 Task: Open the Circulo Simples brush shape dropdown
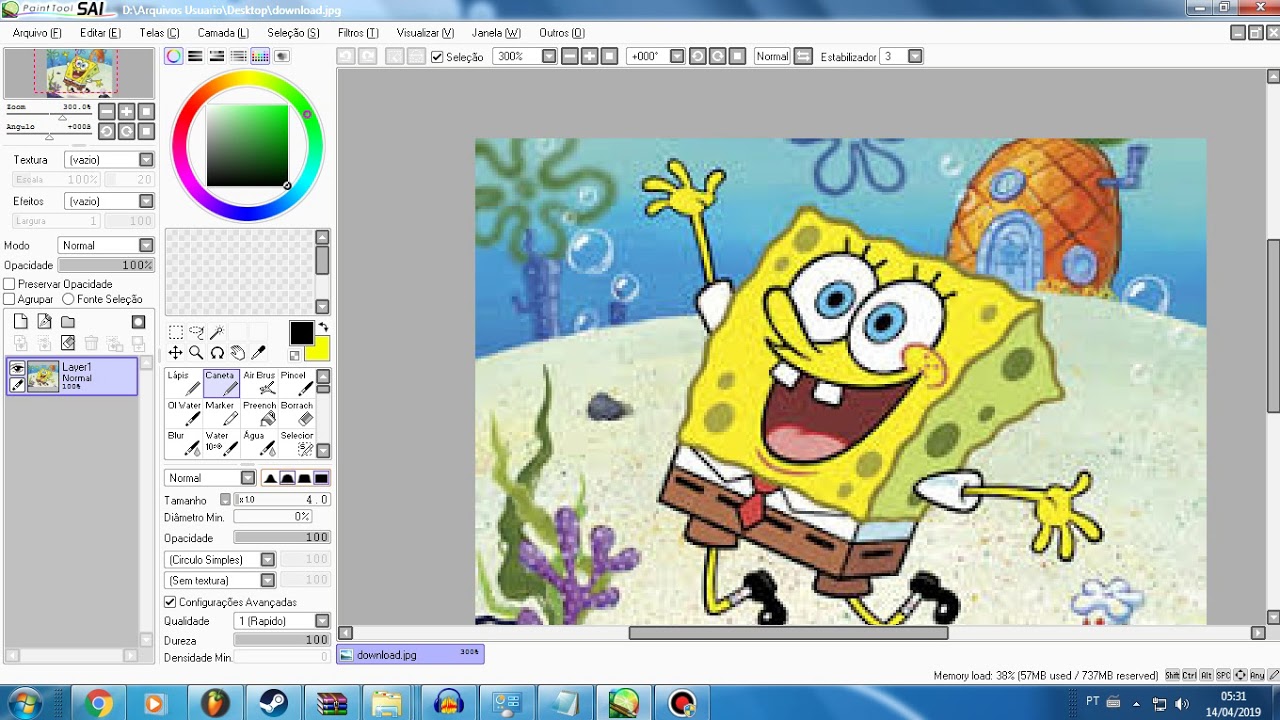(220, 560)
